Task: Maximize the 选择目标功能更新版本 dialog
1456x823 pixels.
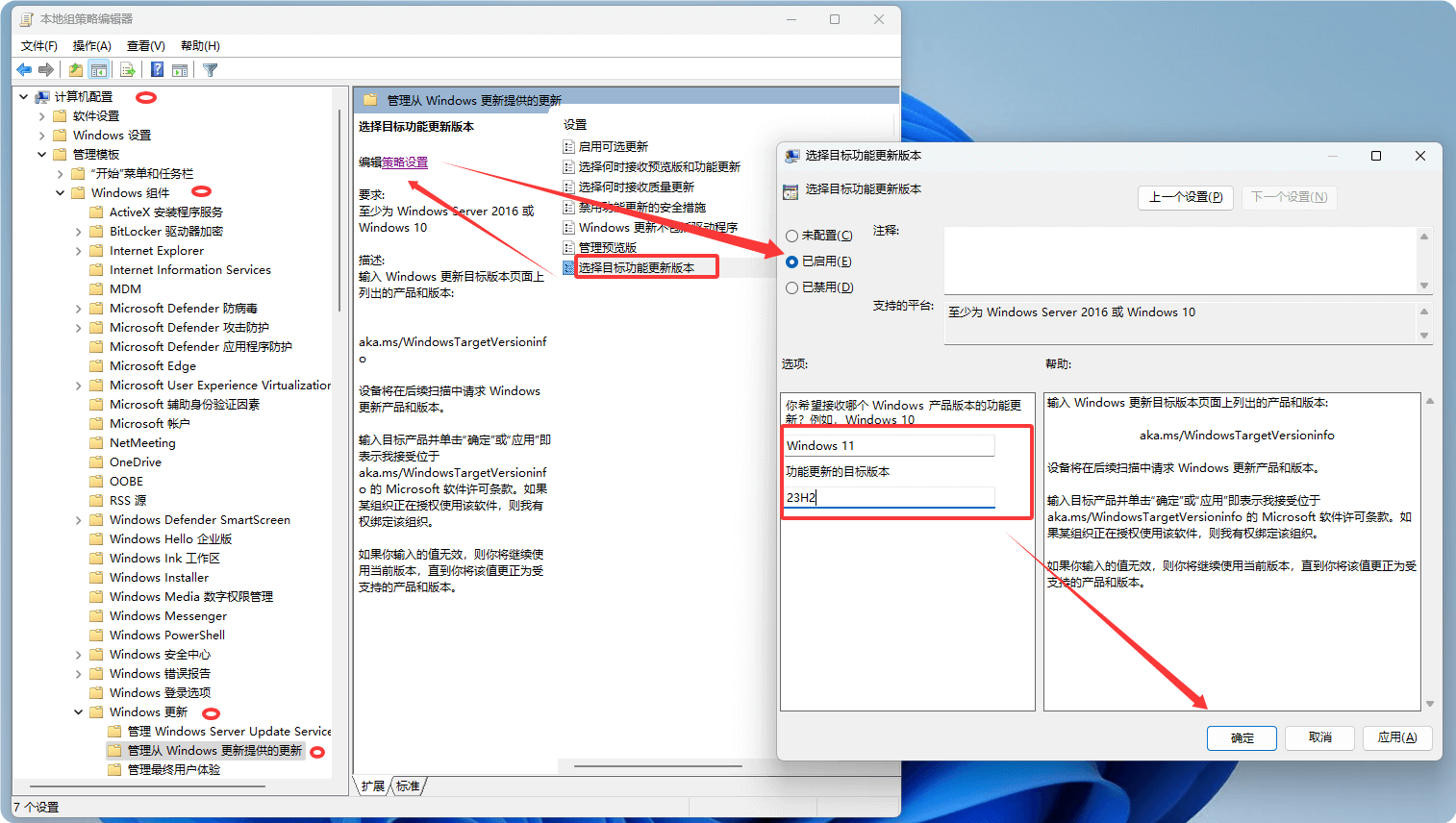Action: (1376, 156)
